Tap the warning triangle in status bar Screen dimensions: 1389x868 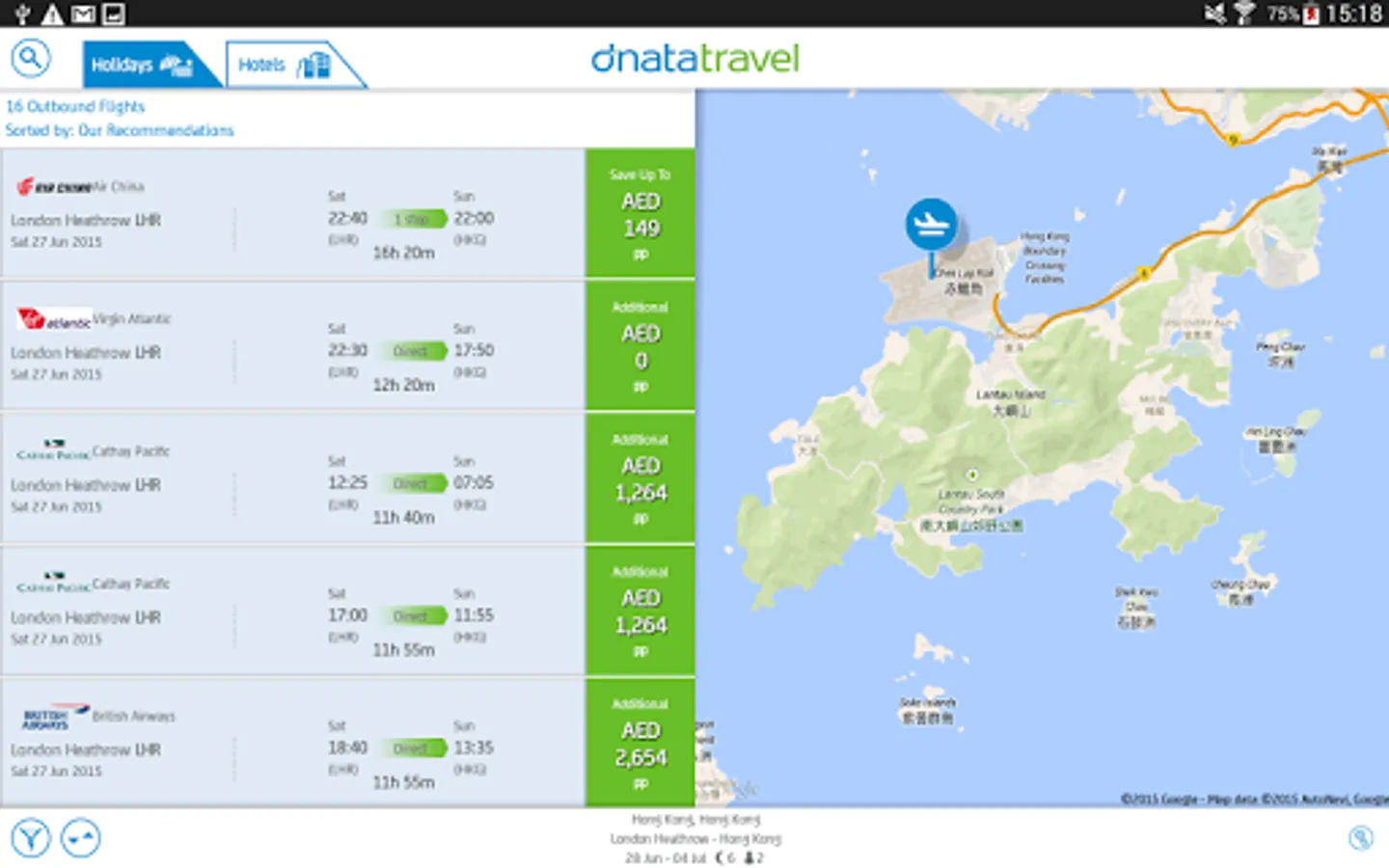52,14
